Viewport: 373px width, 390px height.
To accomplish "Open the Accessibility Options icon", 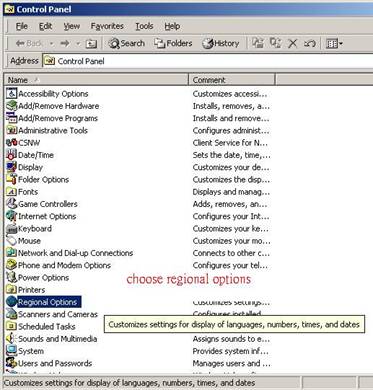I will [x=12, y=93].
